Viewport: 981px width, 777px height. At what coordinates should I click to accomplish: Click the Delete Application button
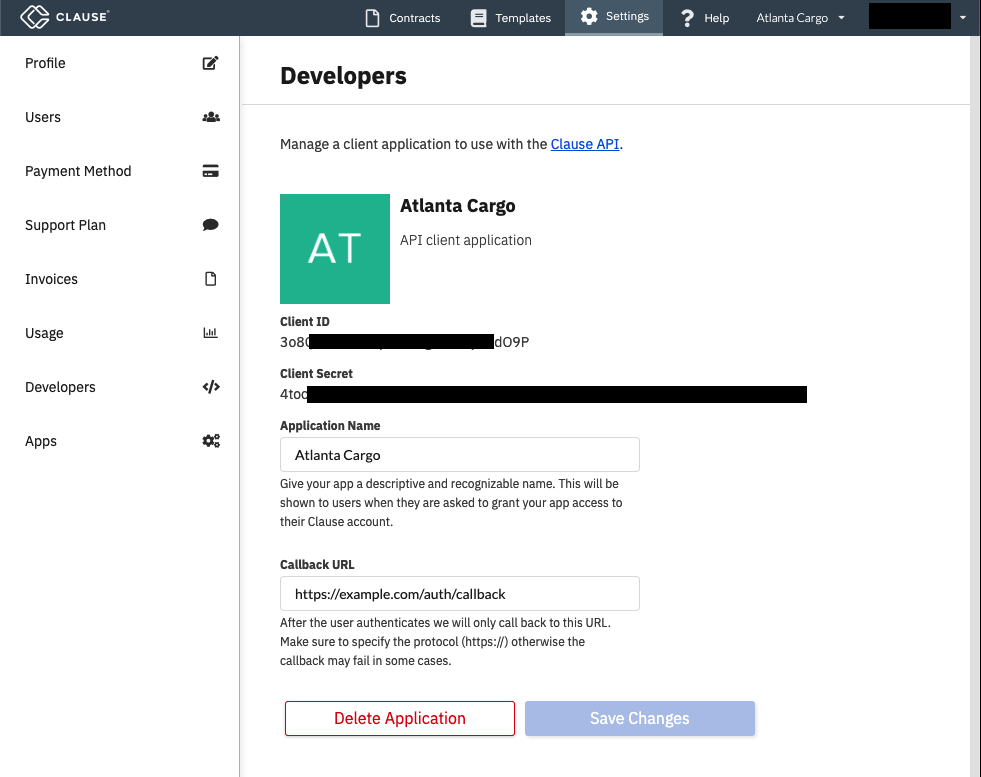[400, 718]
